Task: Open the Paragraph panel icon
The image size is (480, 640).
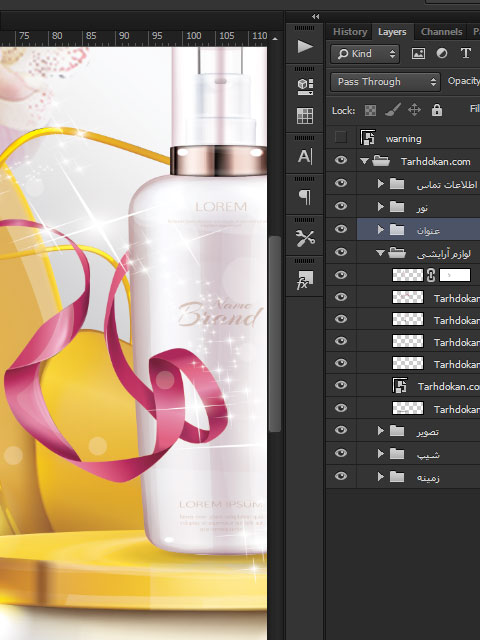Action: [x=305, y=197]
